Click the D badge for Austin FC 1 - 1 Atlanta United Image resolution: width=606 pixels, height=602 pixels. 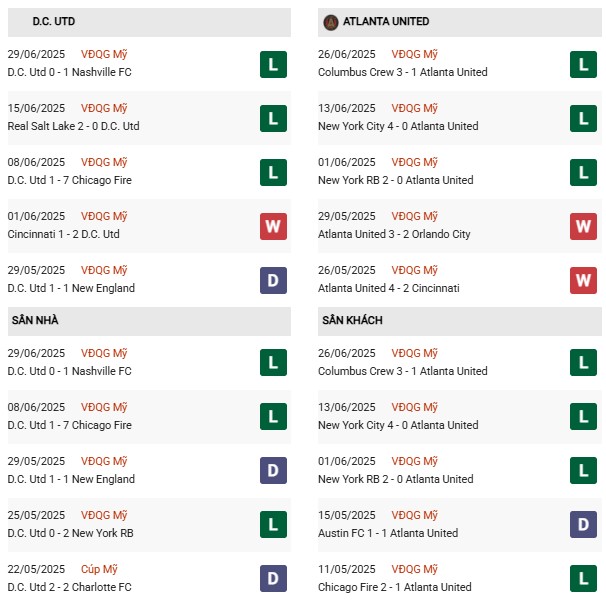click(x=583, y=525)
